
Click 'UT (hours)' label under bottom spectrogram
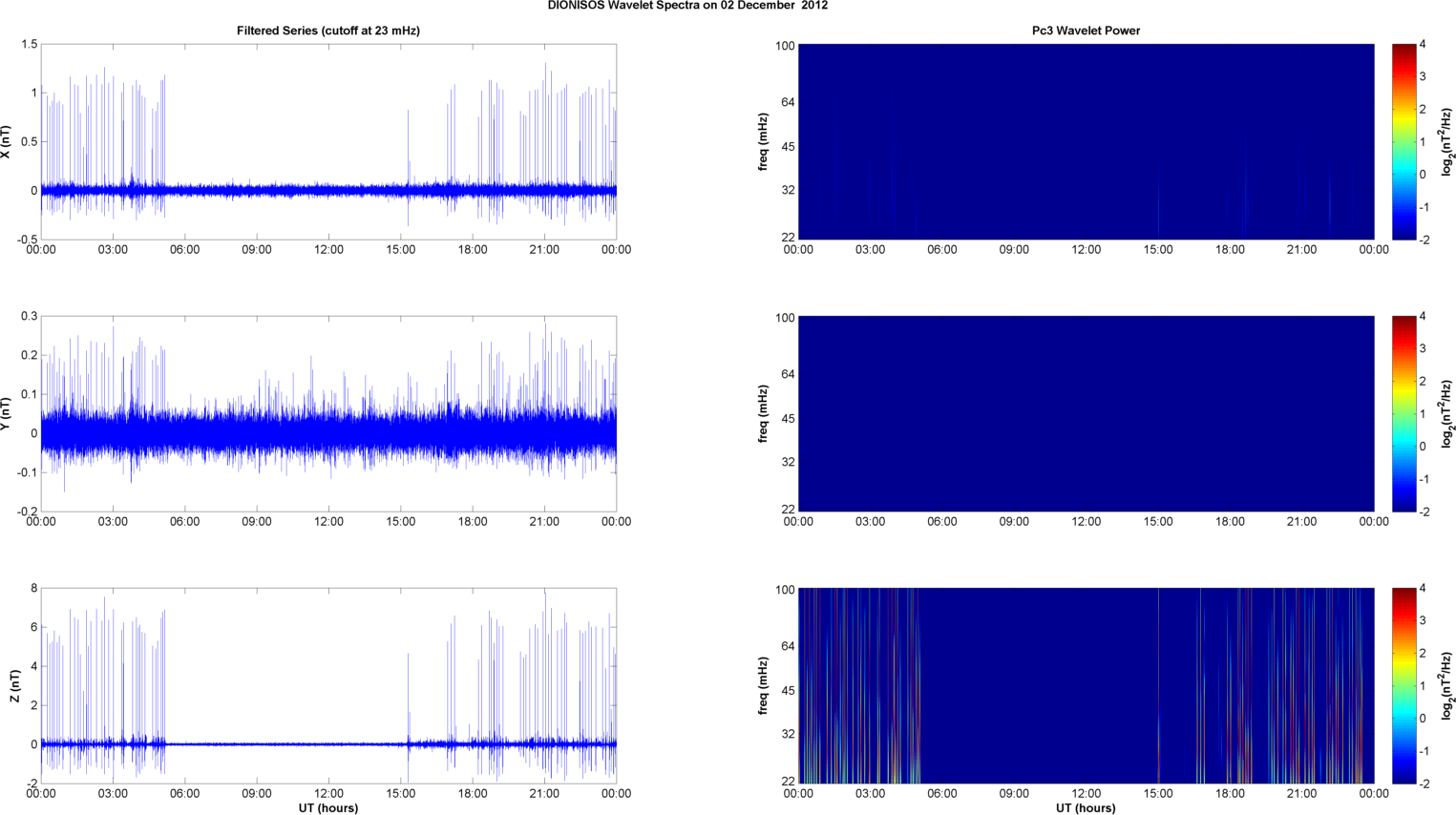point(1086,807)
